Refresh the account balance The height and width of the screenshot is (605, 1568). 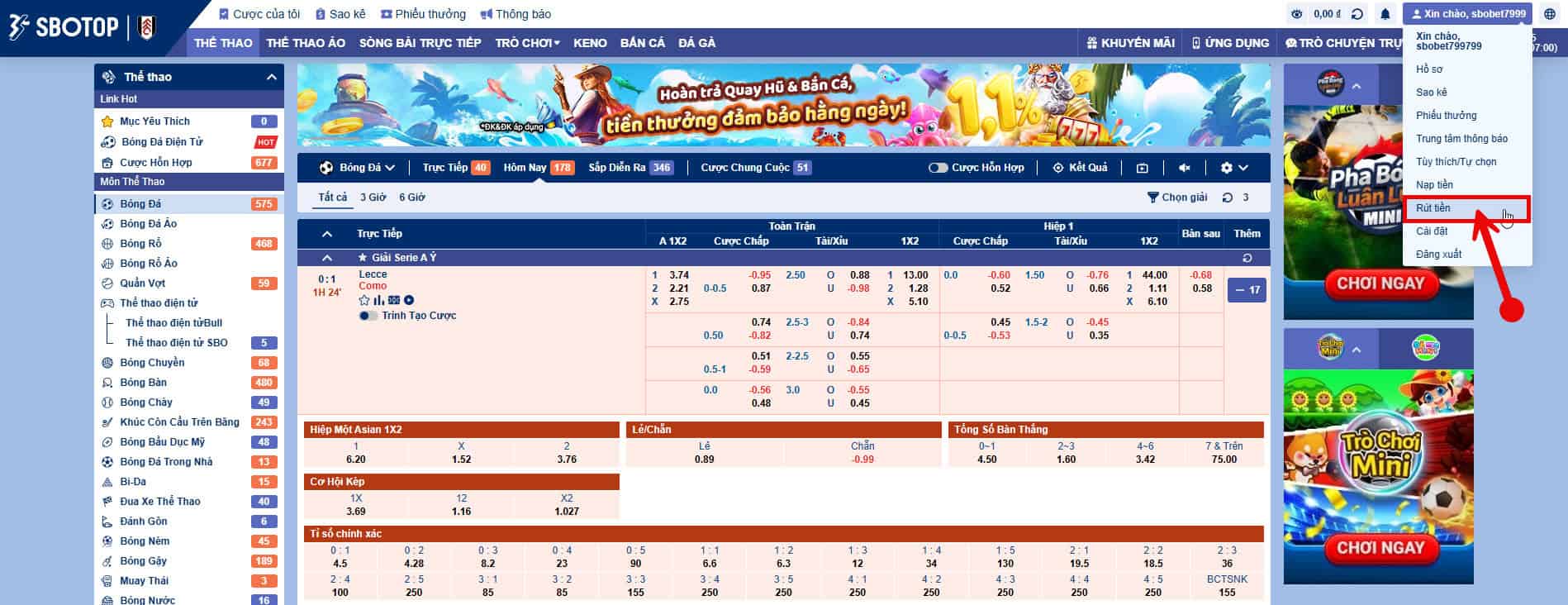(x=1357, y=14)
